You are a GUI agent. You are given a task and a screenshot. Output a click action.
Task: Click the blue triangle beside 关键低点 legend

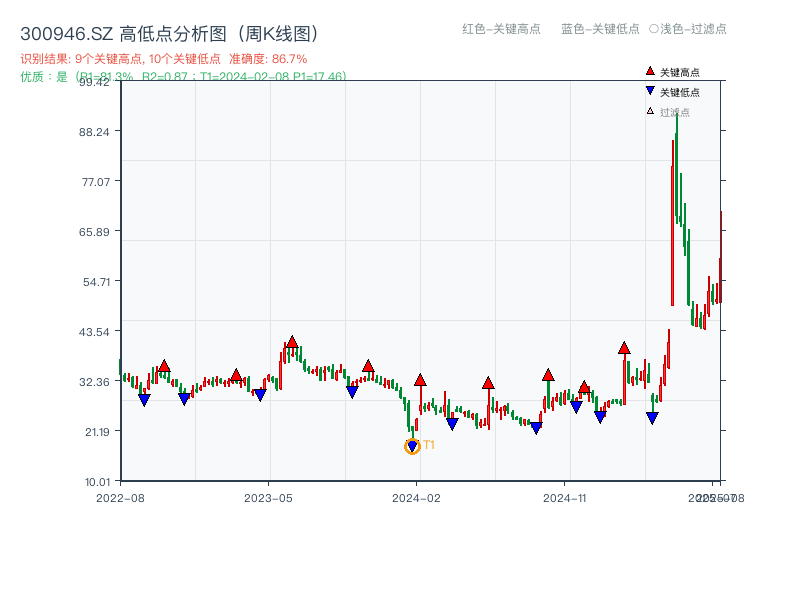650,91
